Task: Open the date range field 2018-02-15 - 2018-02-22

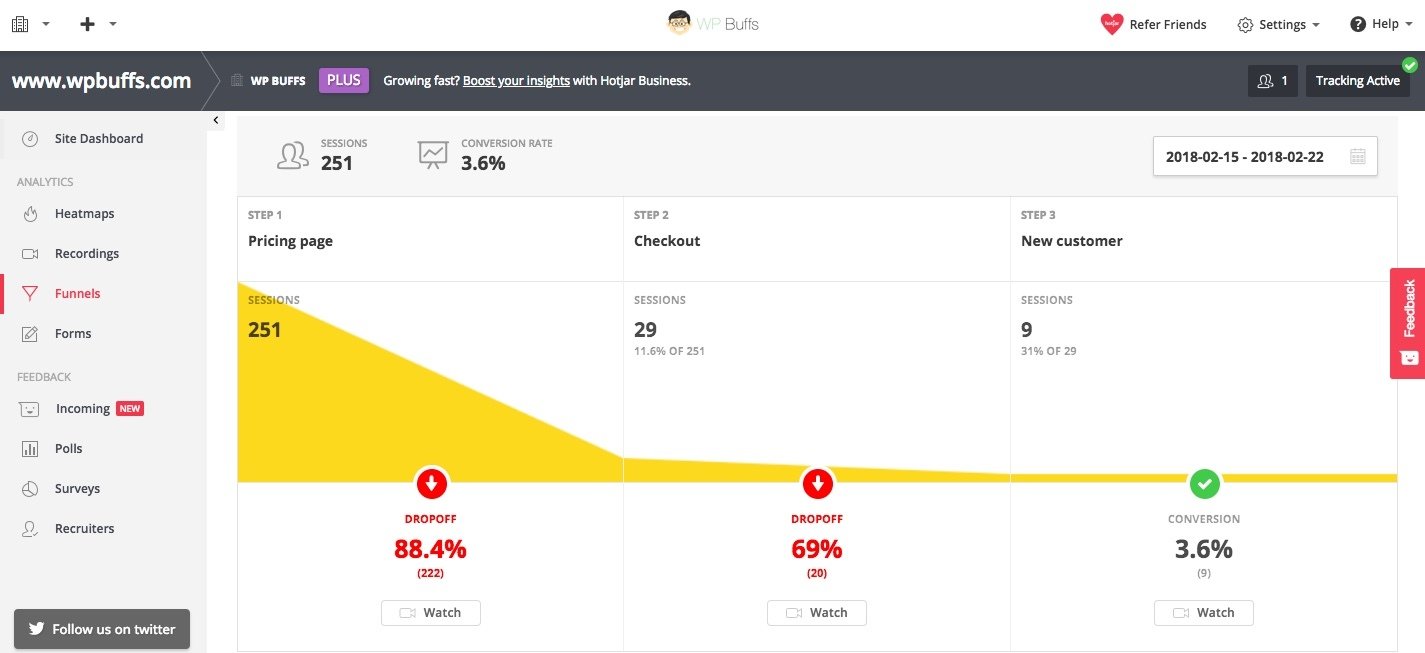Action: pyautogui.click(x=1265, y=156)
